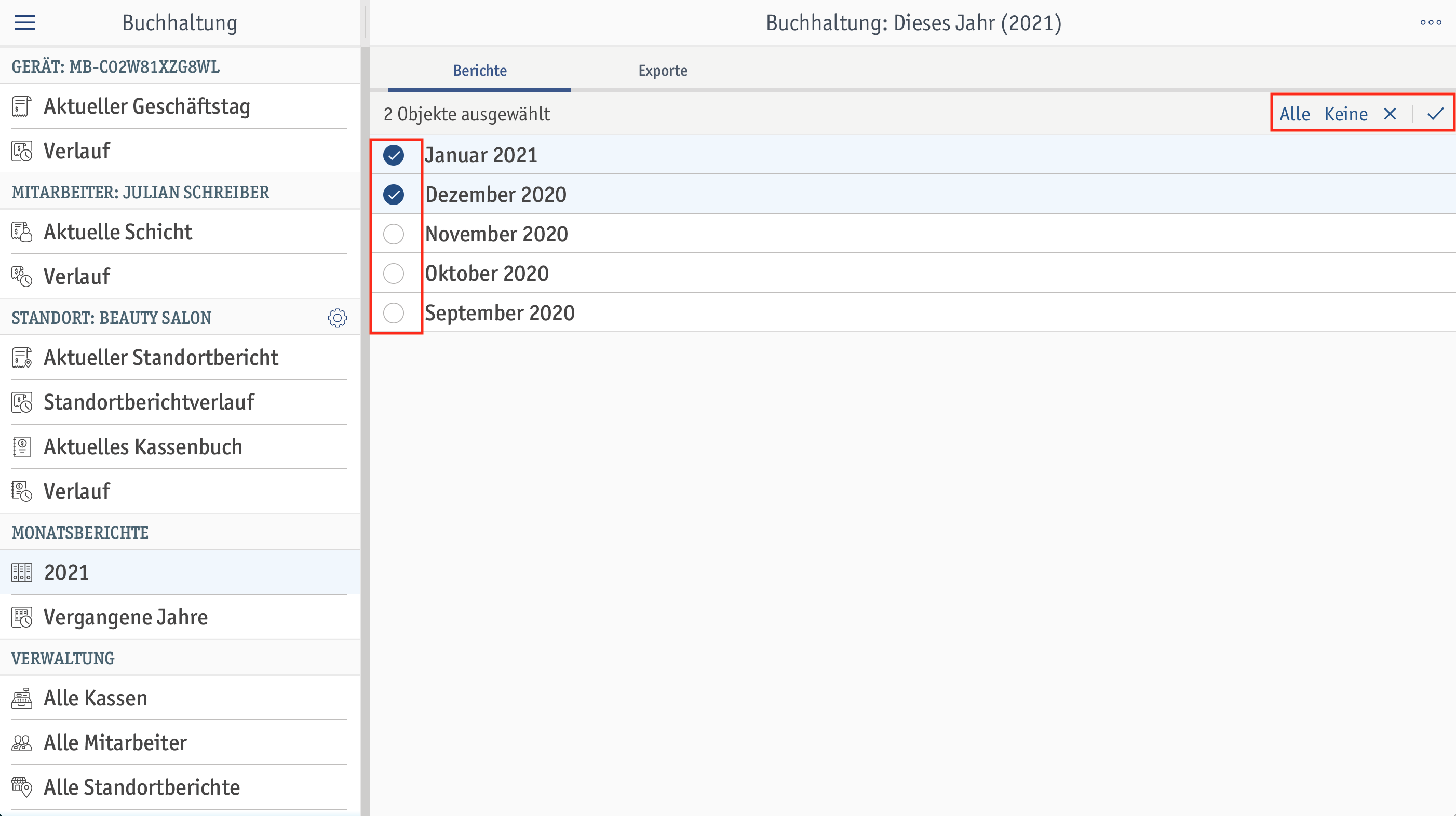Switch to the Exporte tab
The image size is (1456, 816).
(x=663, y=71)
